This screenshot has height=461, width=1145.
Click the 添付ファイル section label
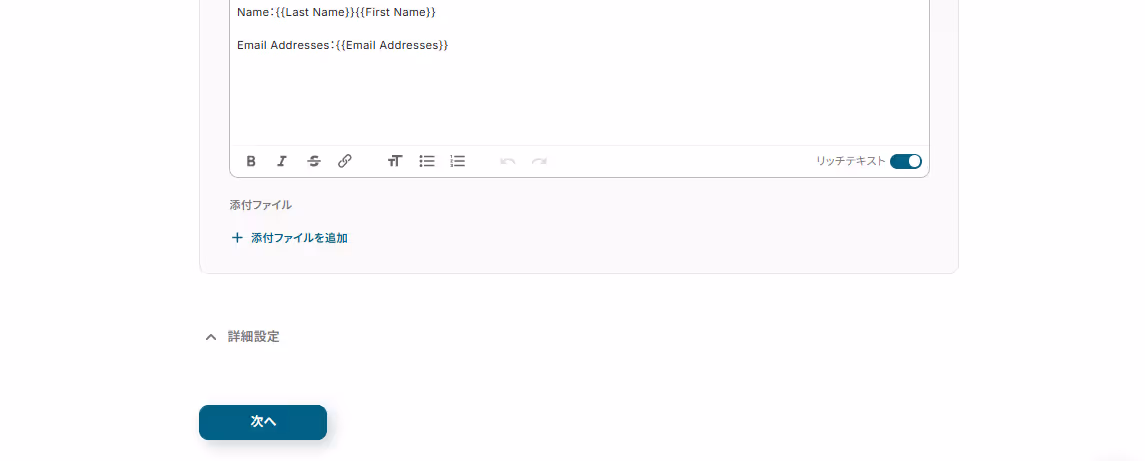261,205
